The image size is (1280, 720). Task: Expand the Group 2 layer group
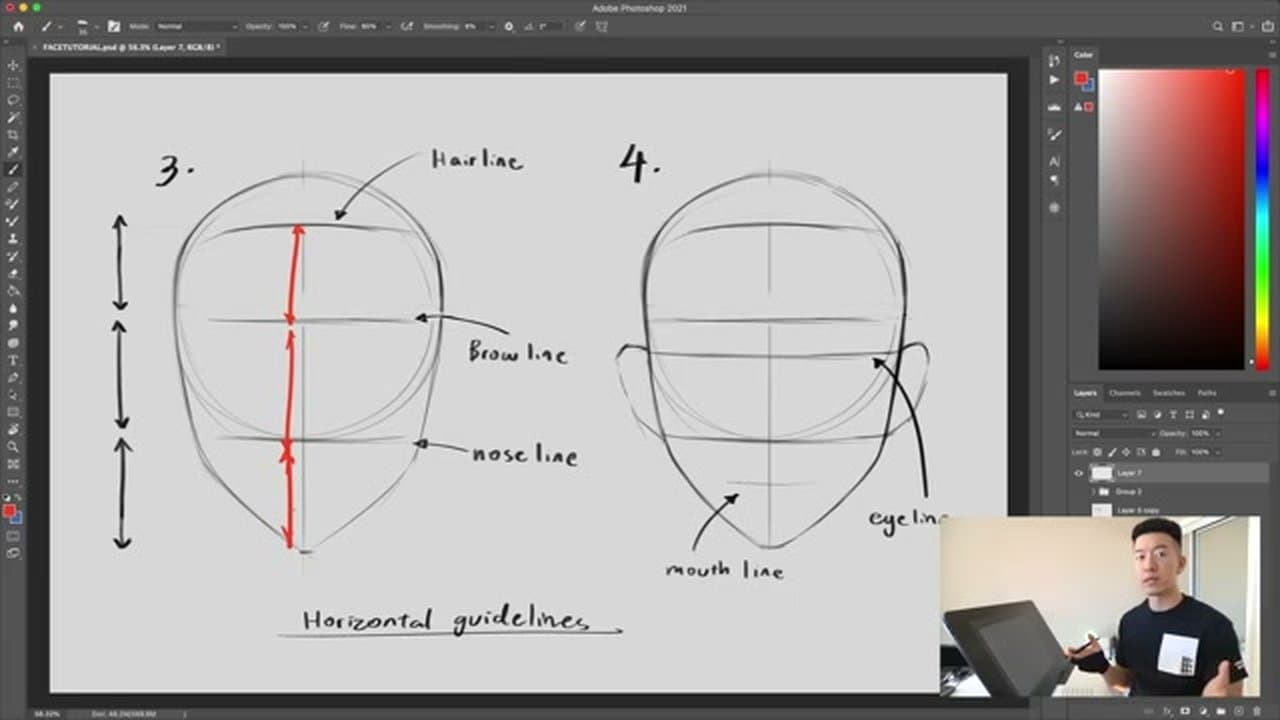click(x=1093, y=492)
